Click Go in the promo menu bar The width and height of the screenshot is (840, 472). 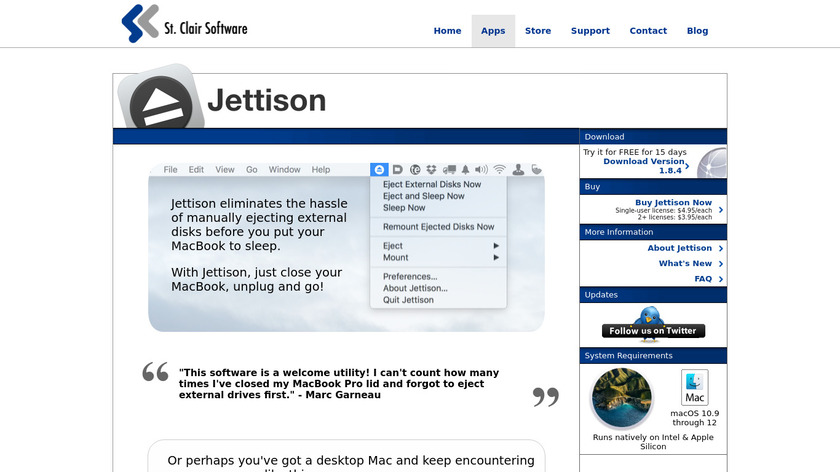pos(252,170)
